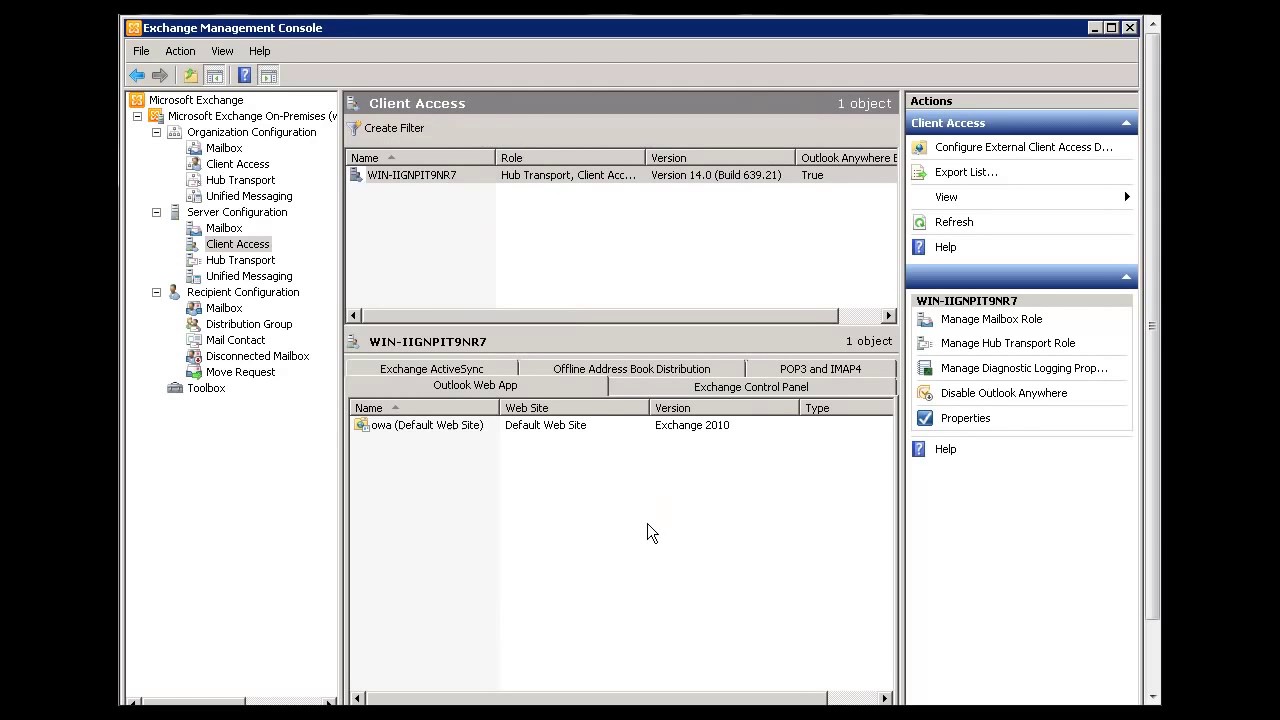Open the View menu in menu bar
The image size is (1280, 720).
tap(222, 51)
